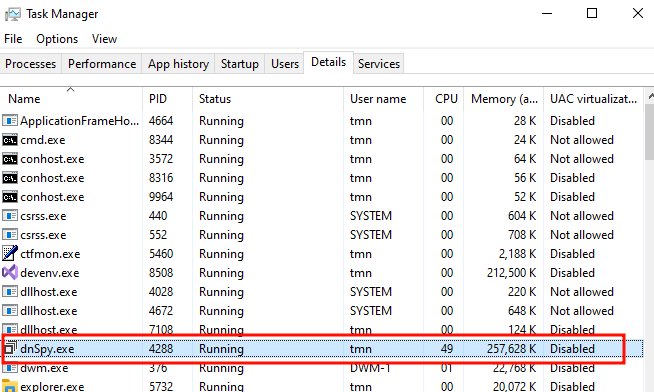Click CPU value 49 for dnSpy.exe
654x392 pixels.
pos(447,349)
